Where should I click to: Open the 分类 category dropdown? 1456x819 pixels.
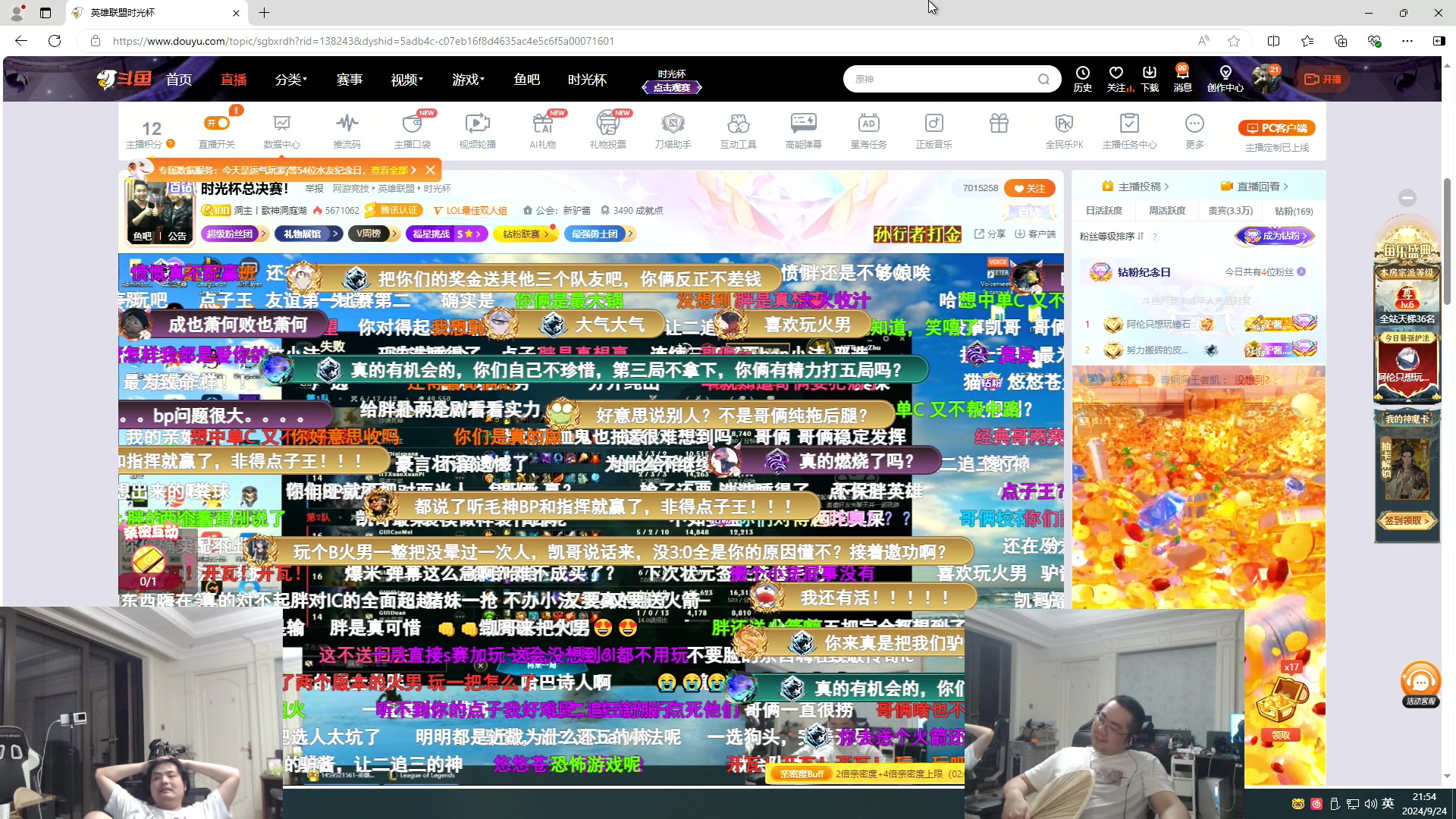290,79
